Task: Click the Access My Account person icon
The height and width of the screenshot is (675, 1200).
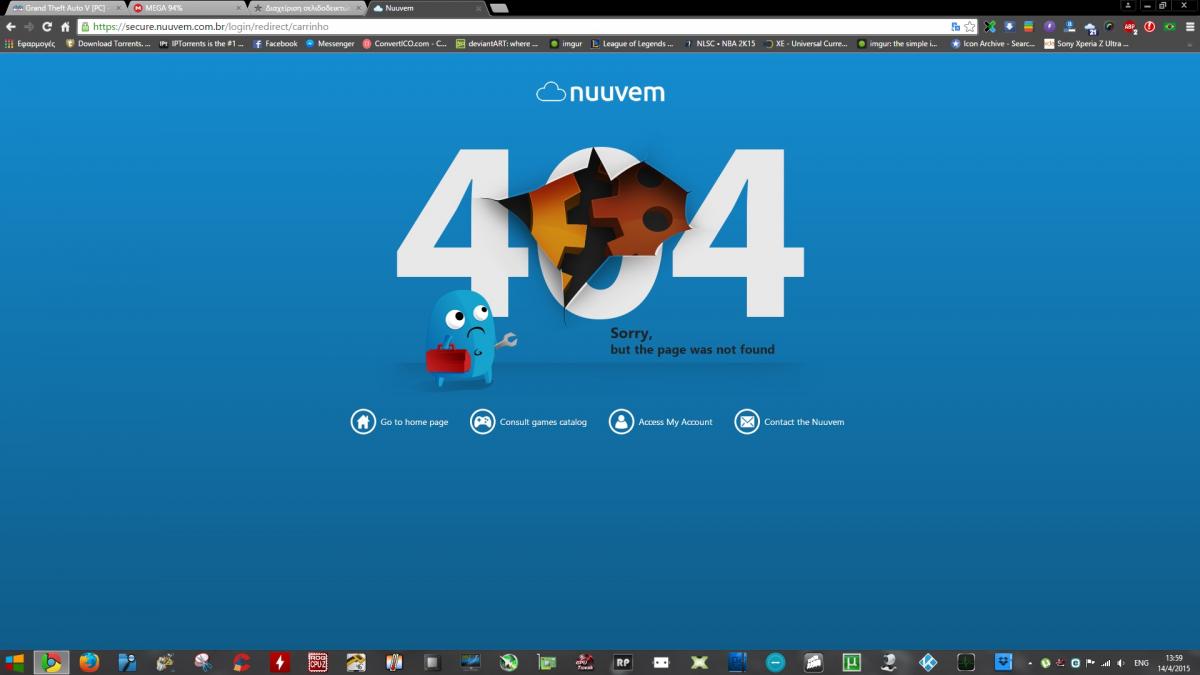Action: point(621,422)
